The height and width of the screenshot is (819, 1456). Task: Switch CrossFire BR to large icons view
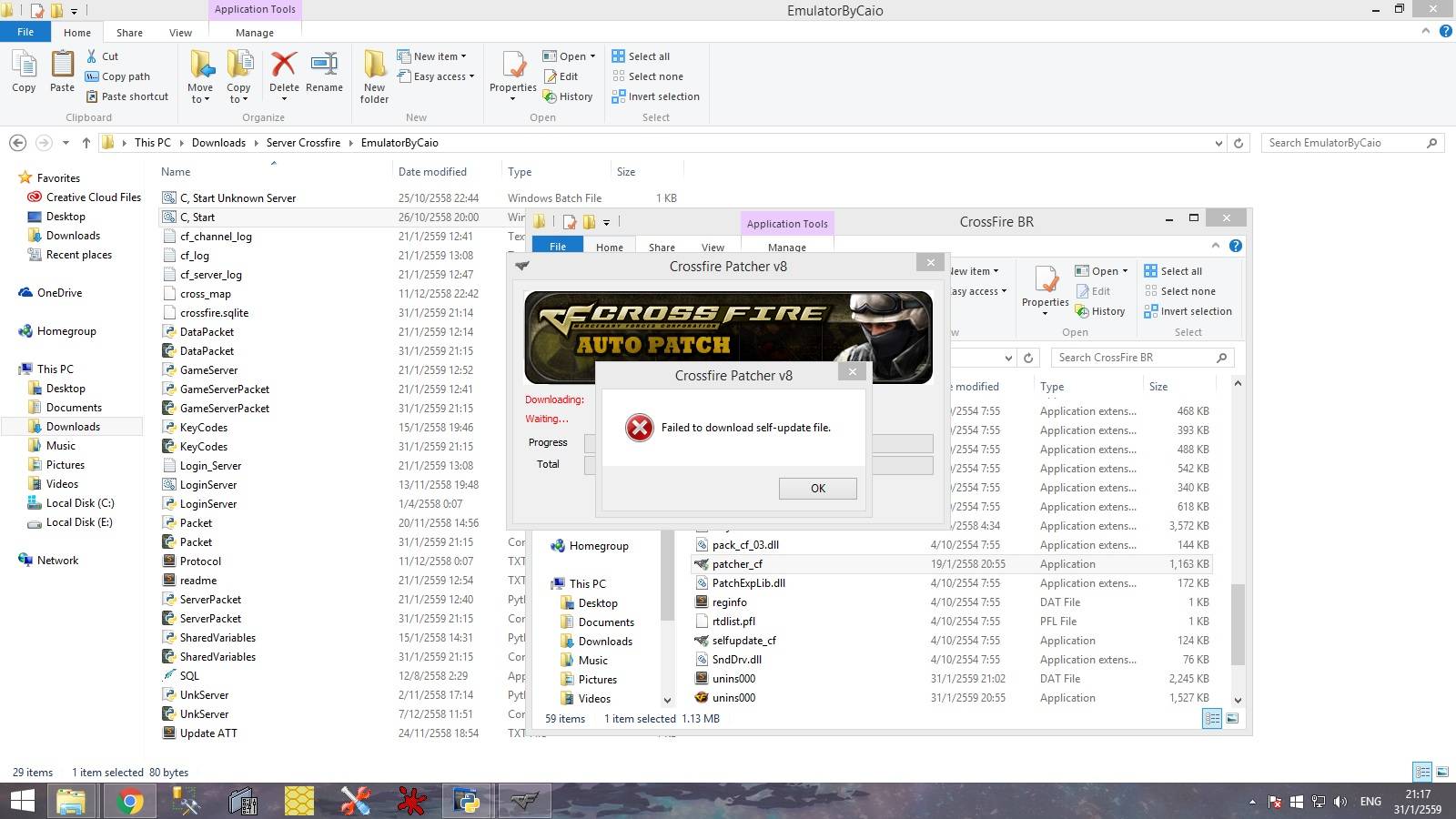tap(1232, 719)
